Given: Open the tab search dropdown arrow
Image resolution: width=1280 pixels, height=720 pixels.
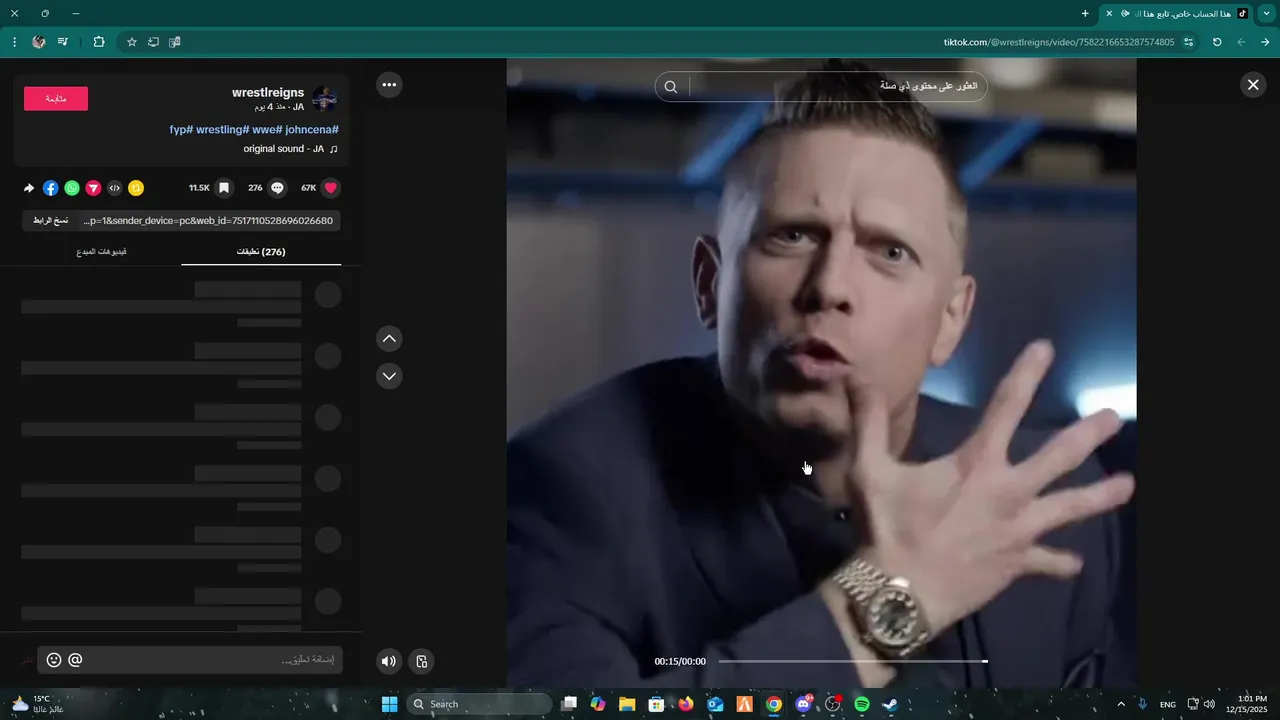Looking at the screenshot, I should (x=1267, y=13).
